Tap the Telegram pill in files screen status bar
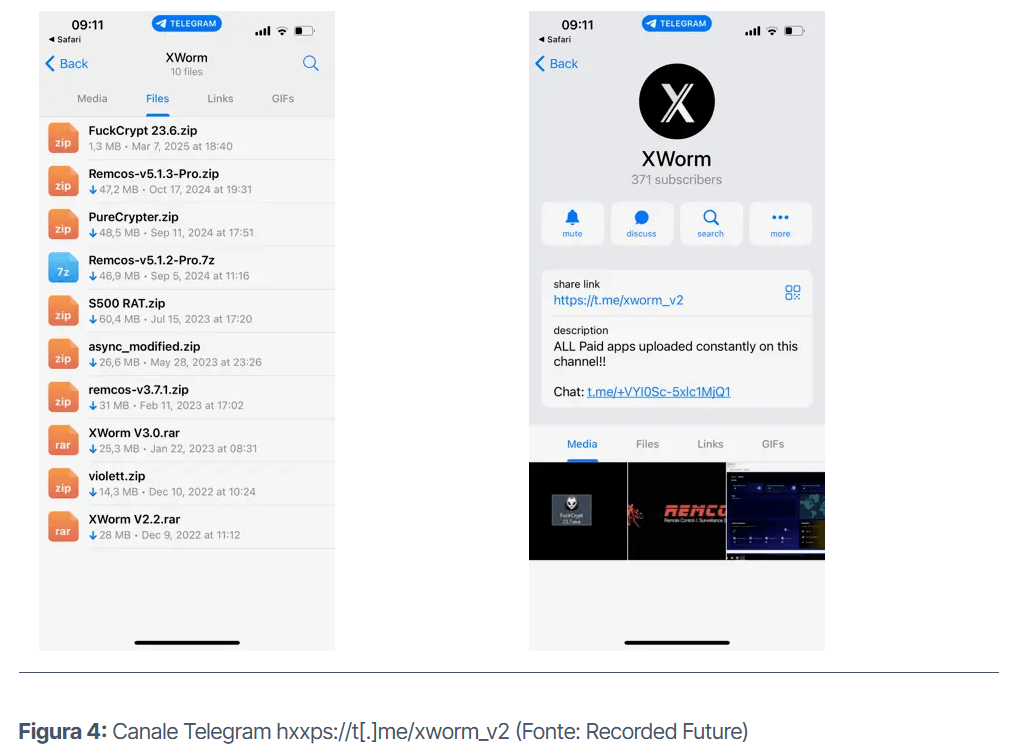 point(187,23)
